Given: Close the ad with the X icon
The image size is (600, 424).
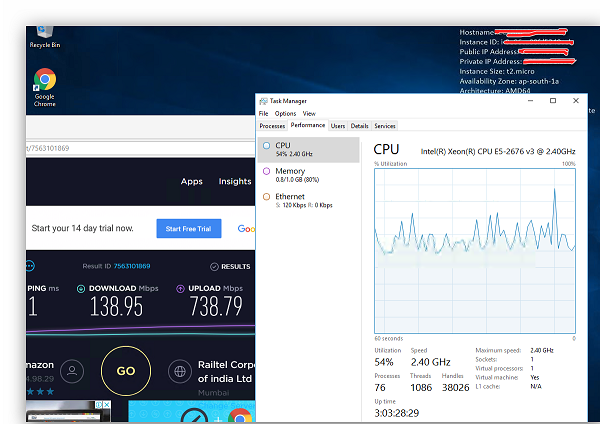Looking at the screenshot, I should (x=107, y=404).
